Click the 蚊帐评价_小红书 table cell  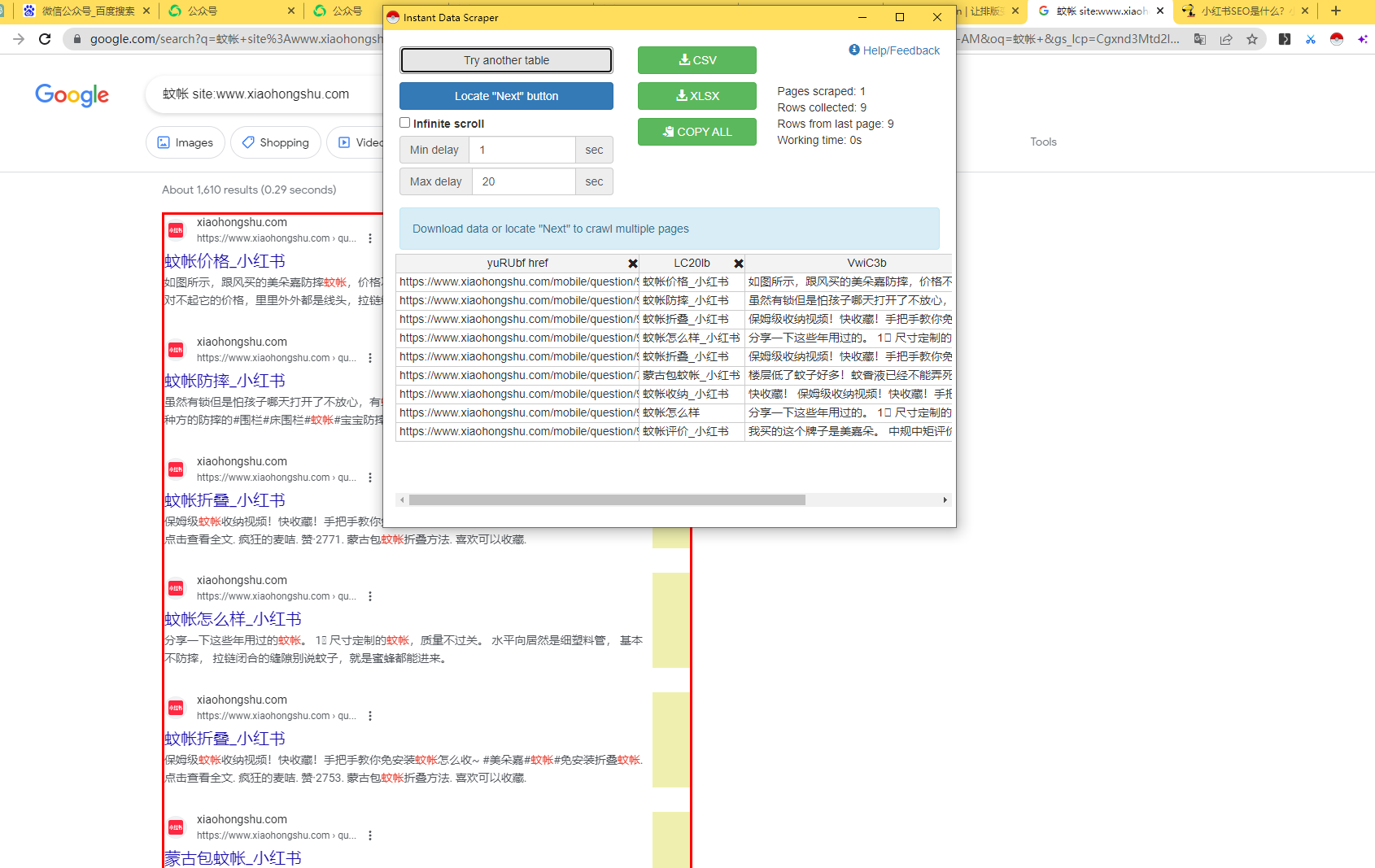(x=692, y=432)
